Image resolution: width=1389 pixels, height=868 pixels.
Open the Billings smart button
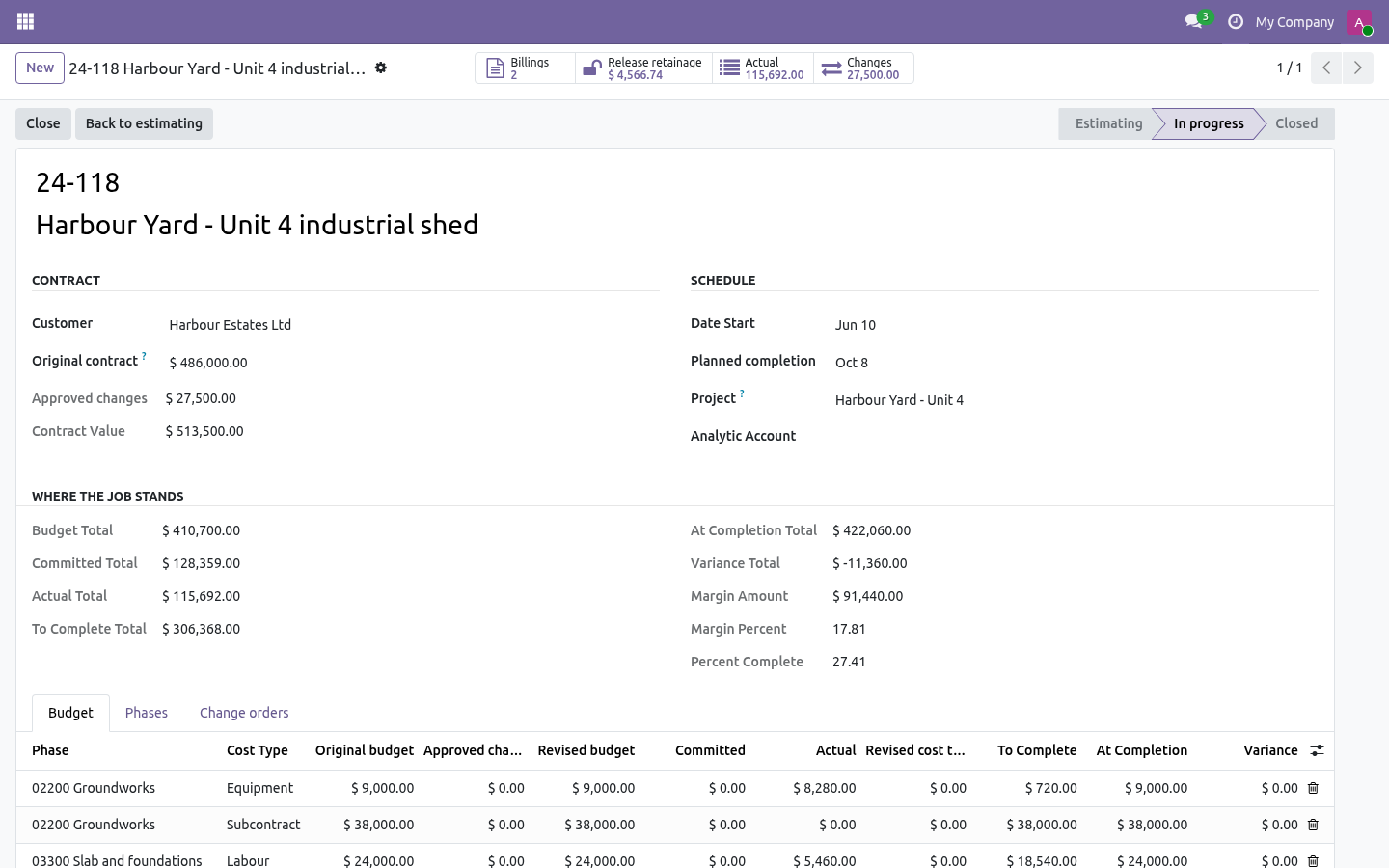tap(526, 68)
